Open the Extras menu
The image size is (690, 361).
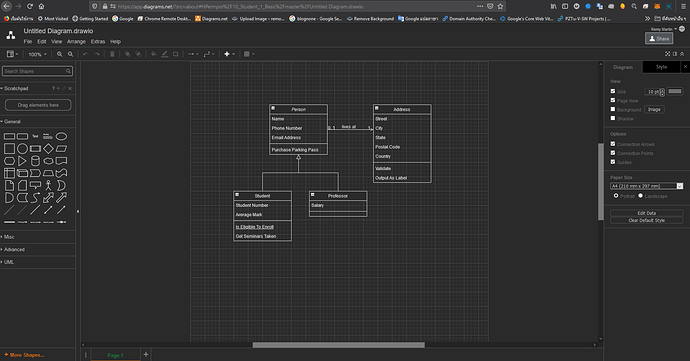pyautogui.click(x=98, y=41)
